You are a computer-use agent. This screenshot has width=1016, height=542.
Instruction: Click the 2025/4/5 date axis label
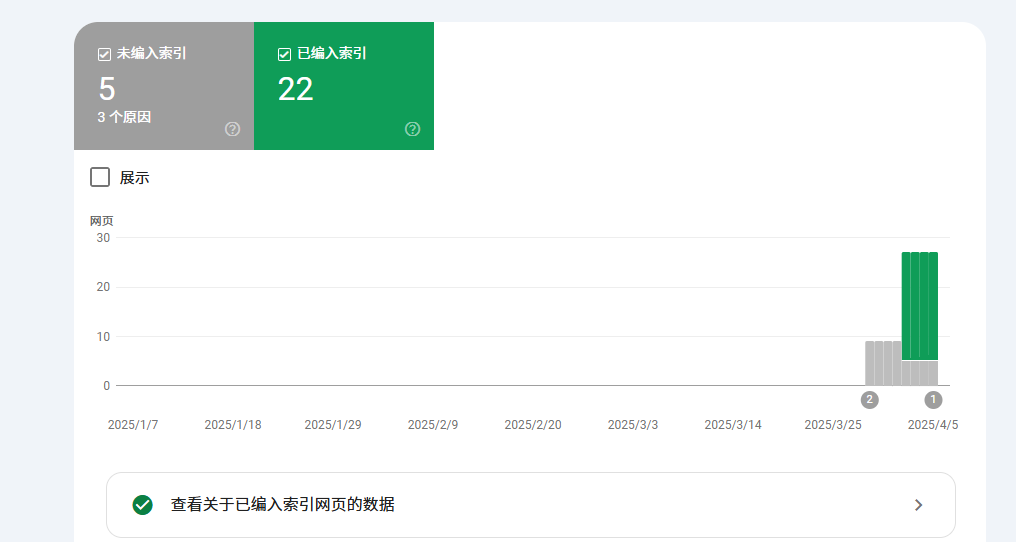tap(932, 425)
